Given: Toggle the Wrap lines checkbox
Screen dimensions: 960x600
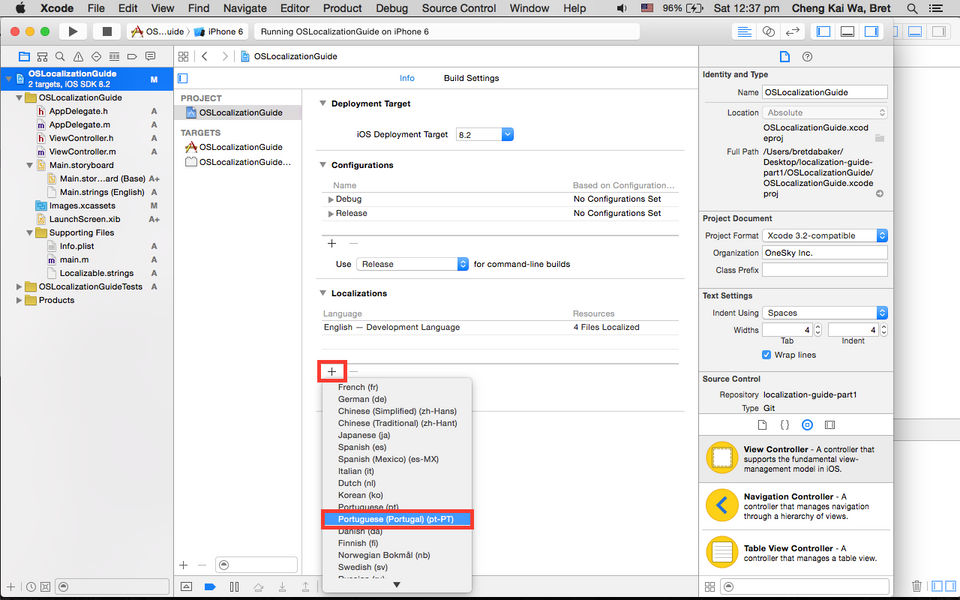Looking at the screenshot, I should [766, 355].
